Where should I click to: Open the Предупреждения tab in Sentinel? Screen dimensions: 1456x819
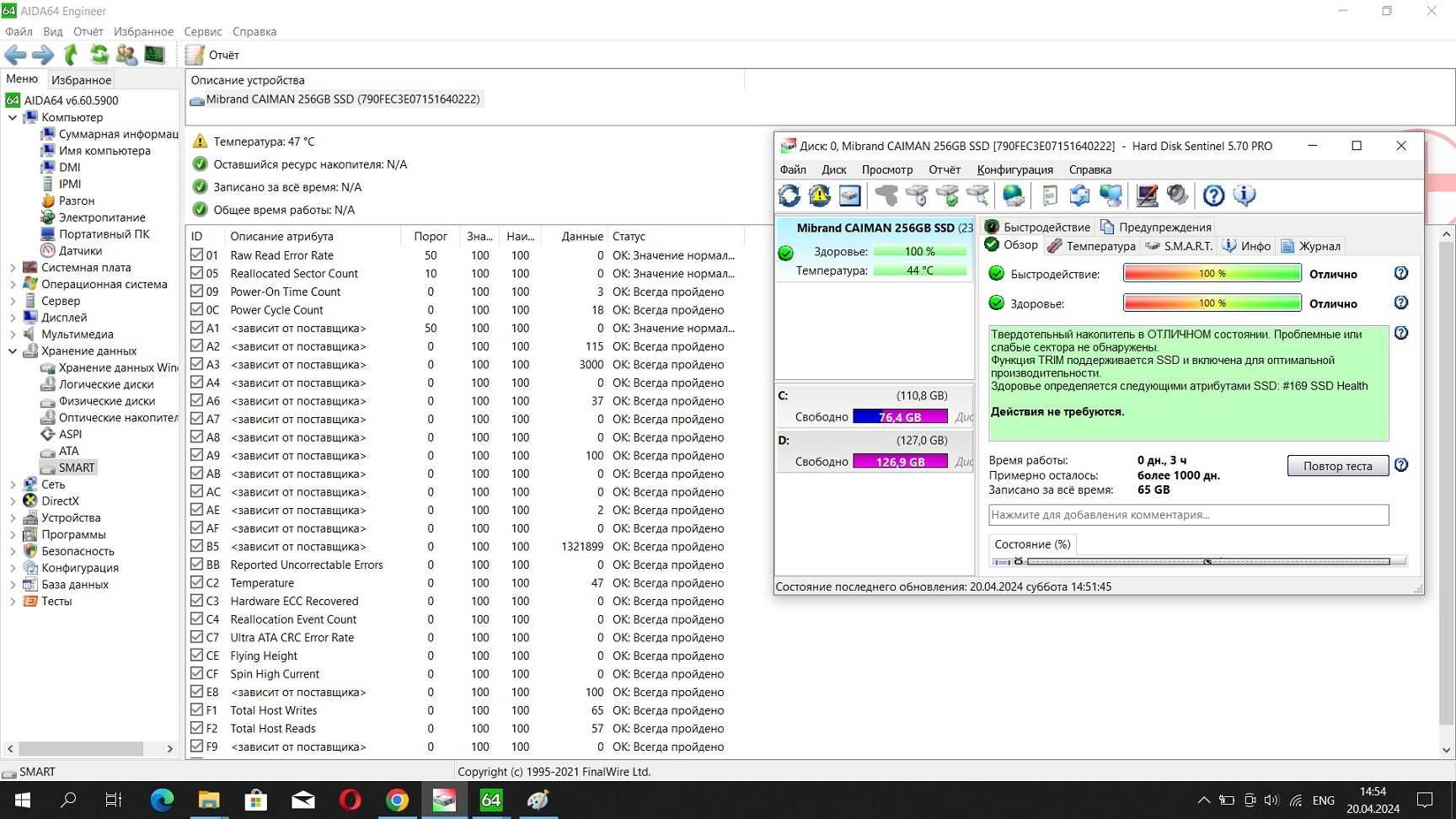pyautogui.click(x=1156, y=227)
